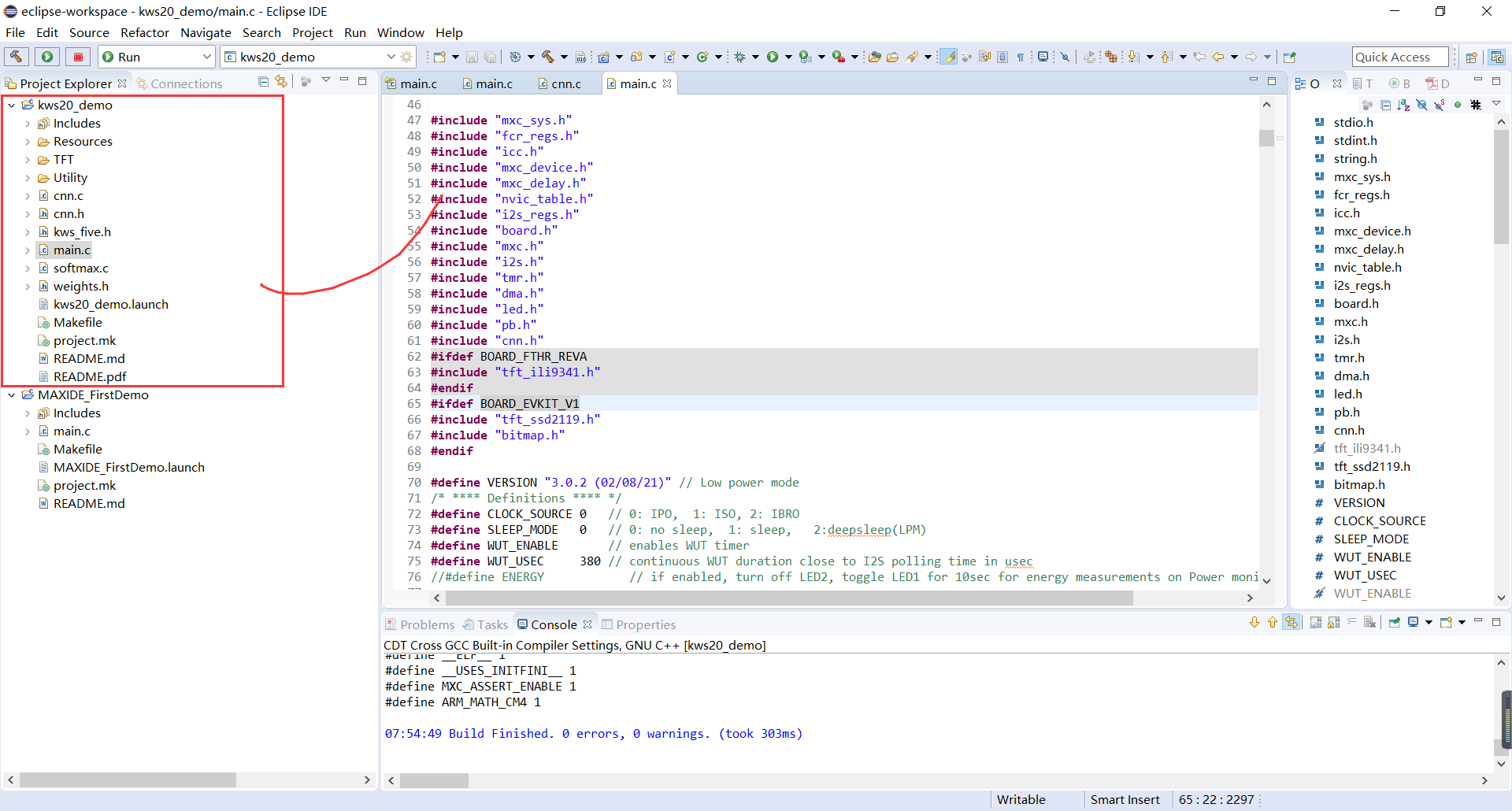Click inside the Quick Access field
This screenshot has height=811, width=1512.
[1400, 57]
